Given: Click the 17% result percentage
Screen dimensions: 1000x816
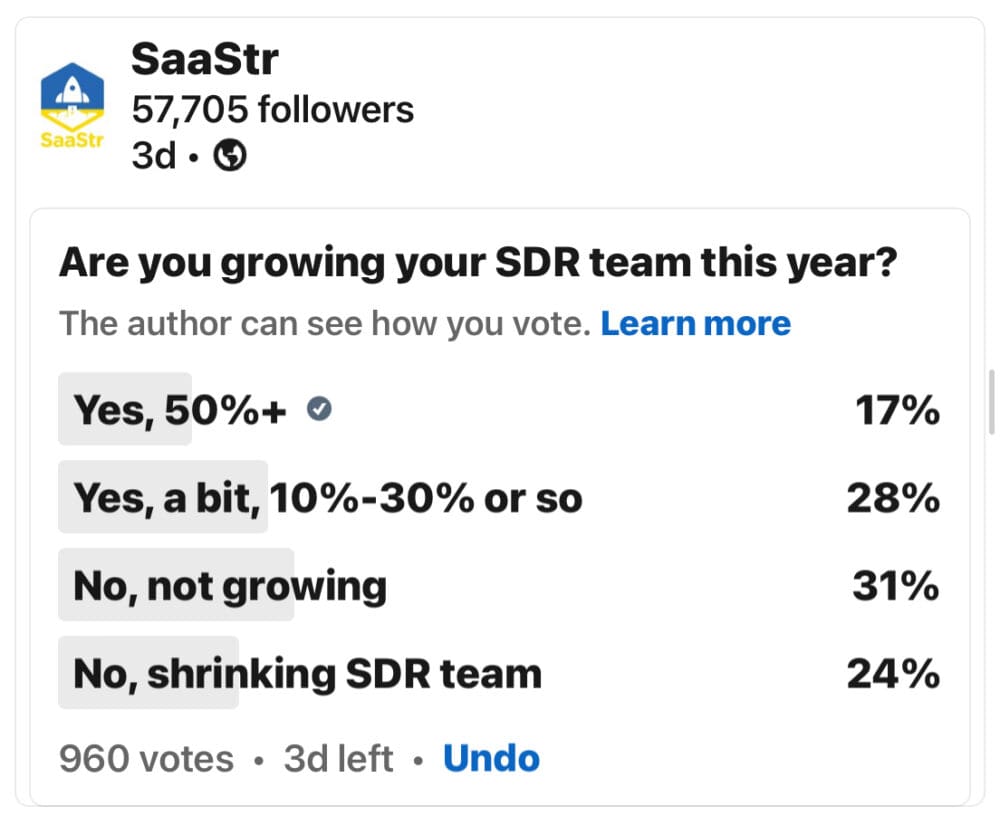Looking at the screenshot, I should point(897,409).
